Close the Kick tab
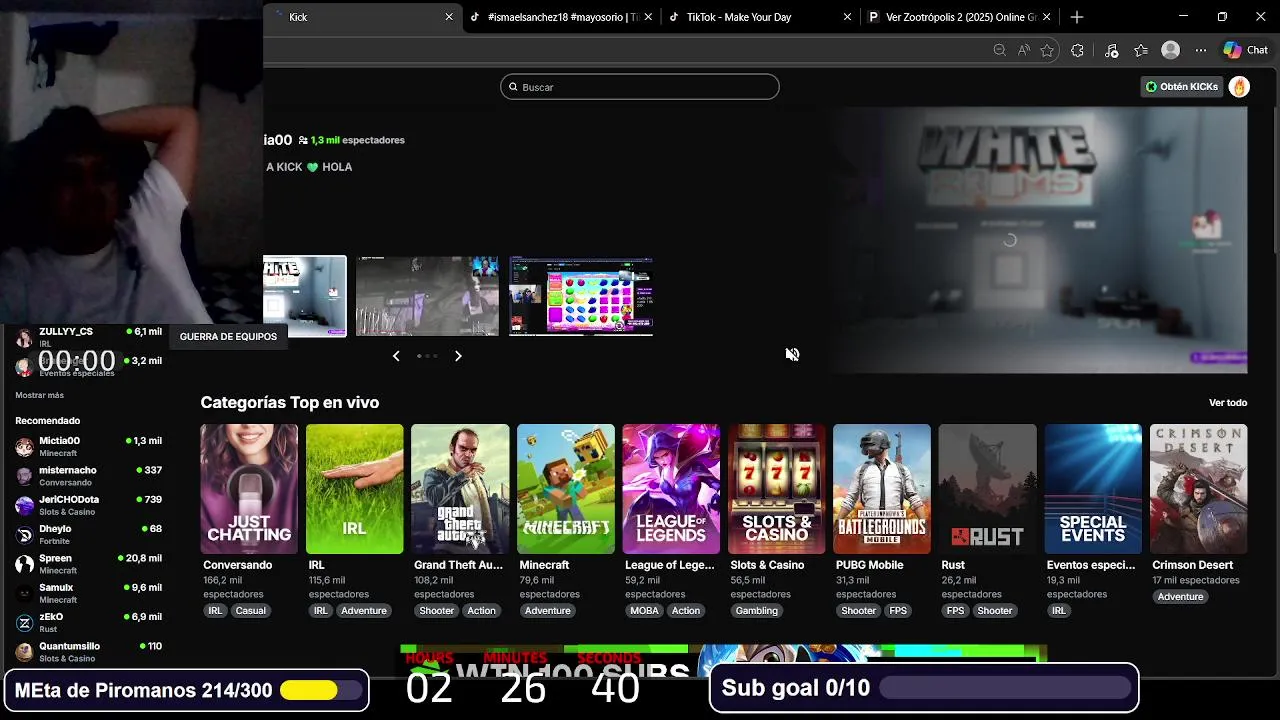The width and height of the screenshot is (1280, 720). 449,17
